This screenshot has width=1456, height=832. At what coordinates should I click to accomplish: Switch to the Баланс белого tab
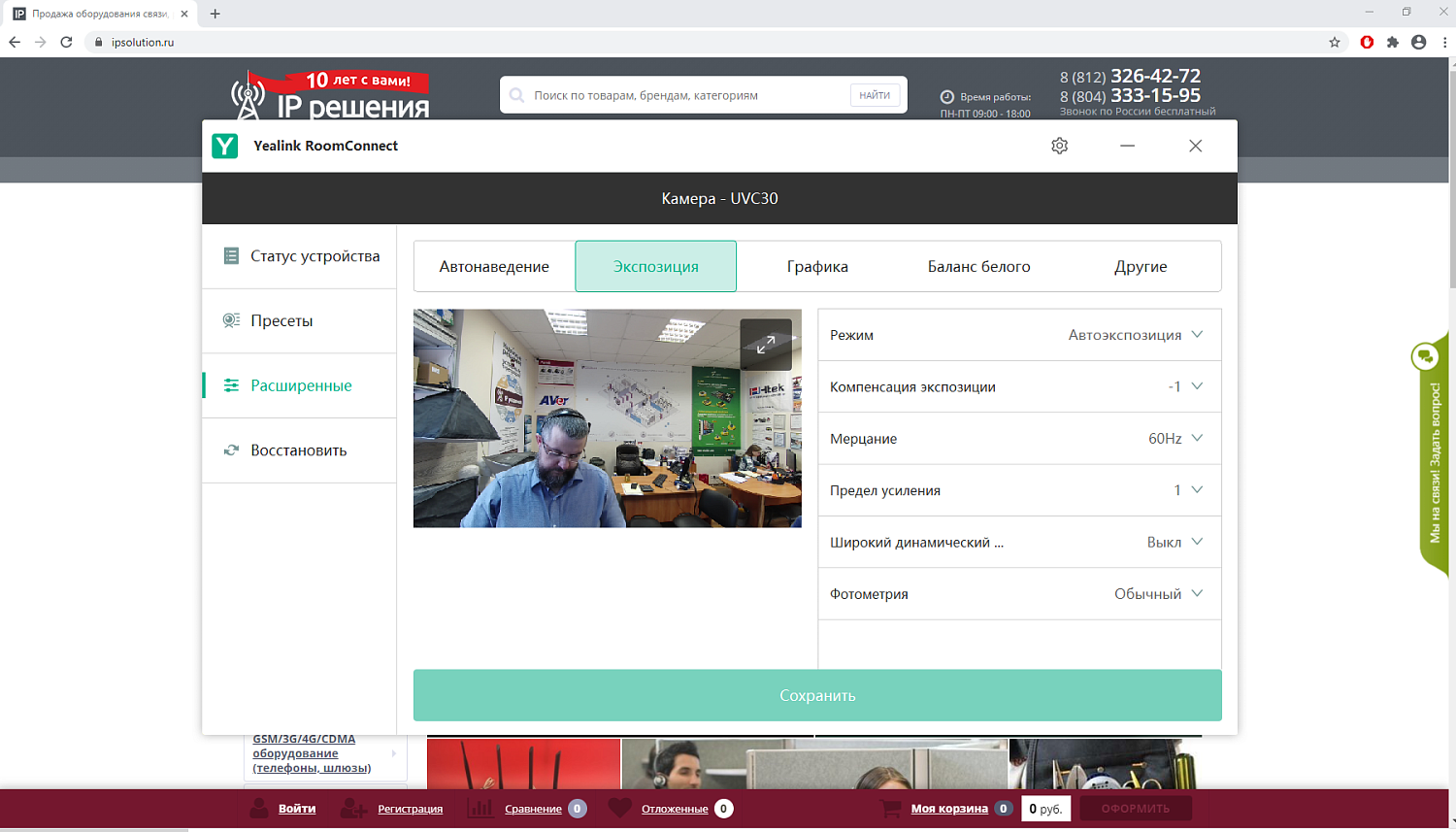[978, 266]
